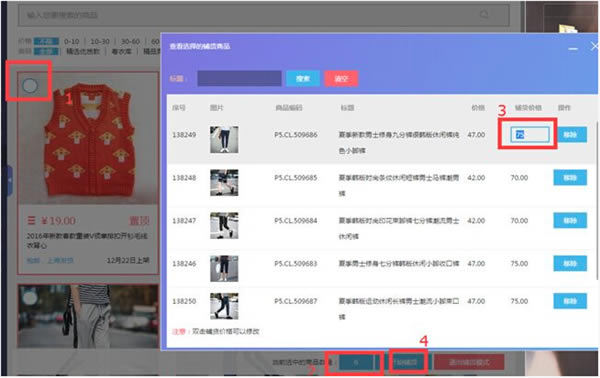Click the red 清空 clear button
Viewport: 600px width, 378px height.
(341, 78)
